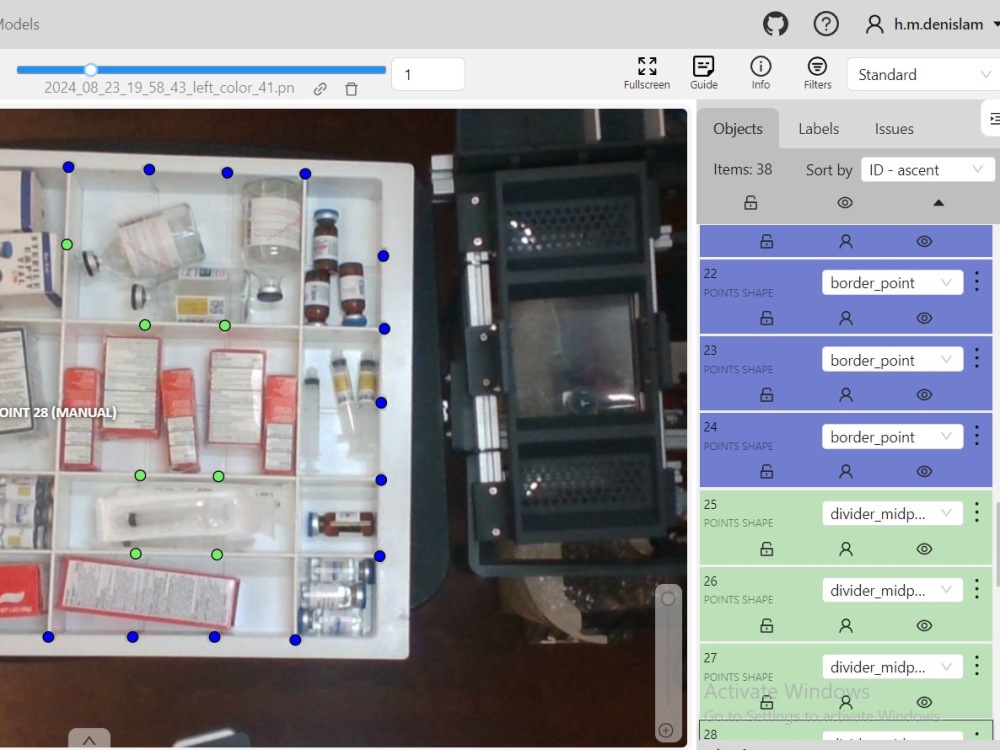
Task: Open the three-dot menu for object 24
Action: pyautogui.click(x=977, y=435)
